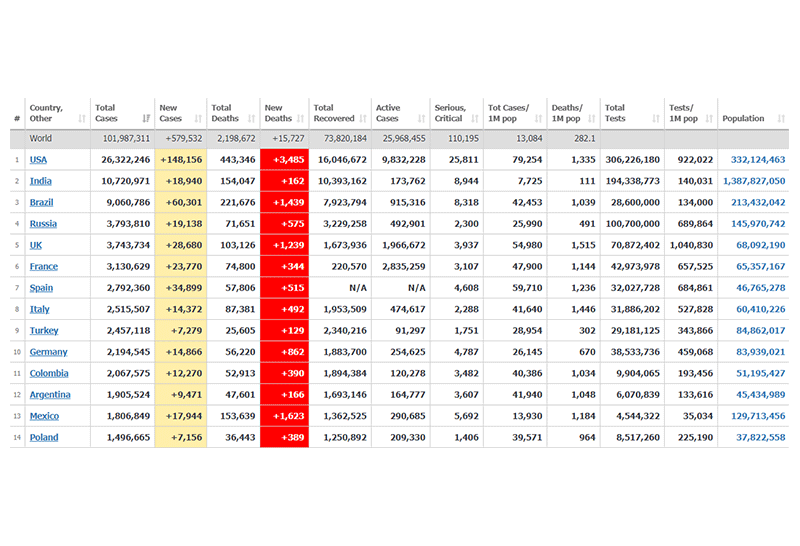800x546 pixels.
Task: Open the India country link
Action: 40,181
